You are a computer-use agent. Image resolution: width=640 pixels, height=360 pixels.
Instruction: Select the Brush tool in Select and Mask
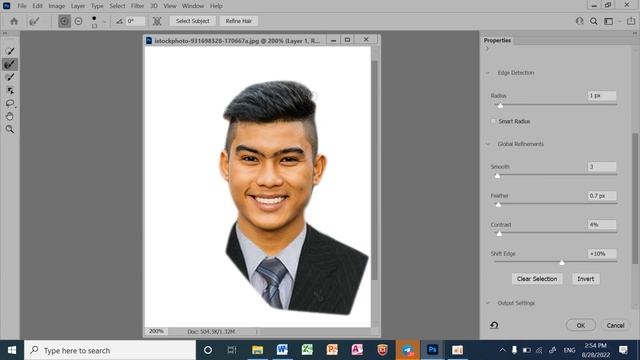pyautogui.click(x=10, y=77)
